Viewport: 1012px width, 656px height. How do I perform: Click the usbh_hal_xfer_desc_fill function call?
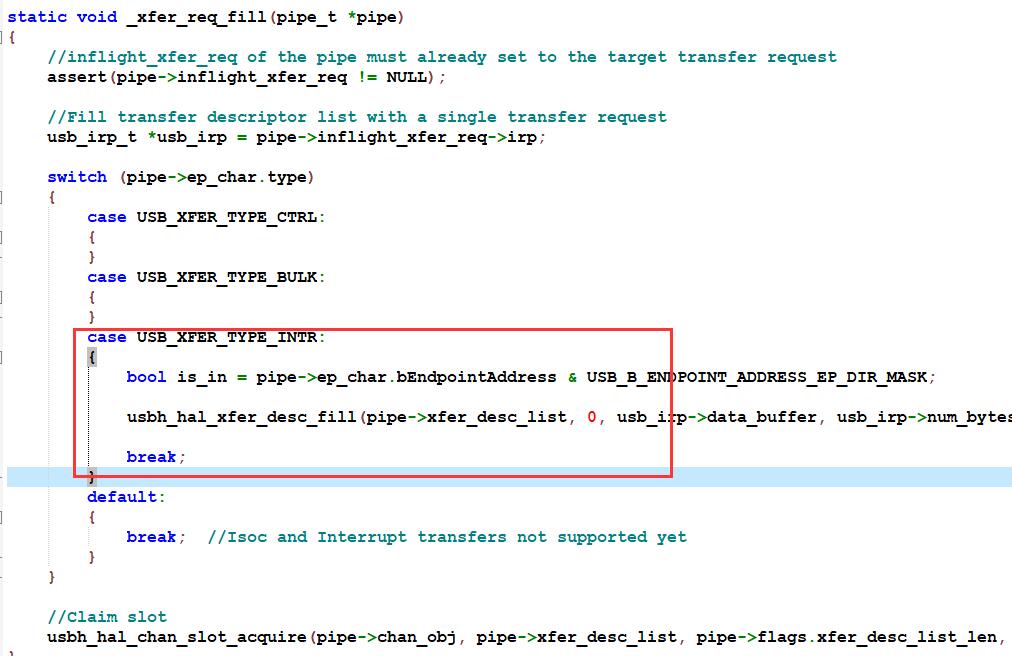pos(241,418)
